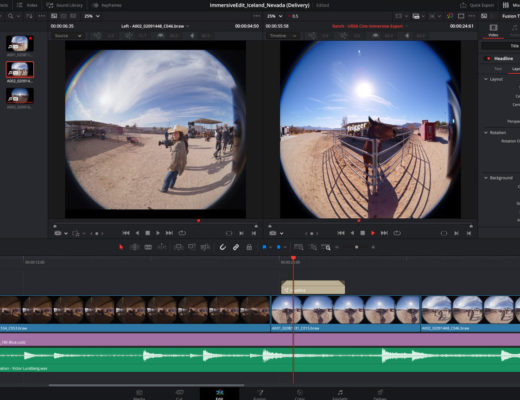Select the red-outlined second clip thumbnail
The height and width of the screenshot is (400, 520).
pyautogui.click(x=20, y=69)
